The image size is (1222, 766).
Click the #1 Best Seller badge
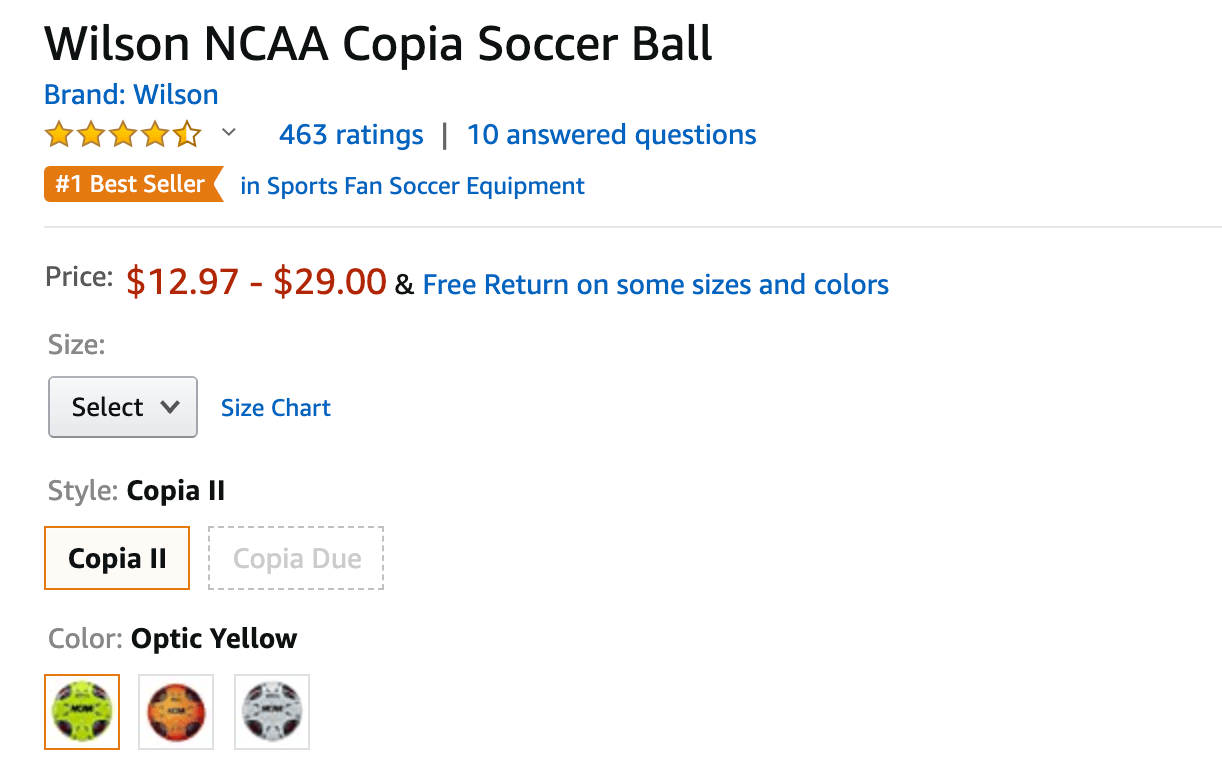point(133,185)
